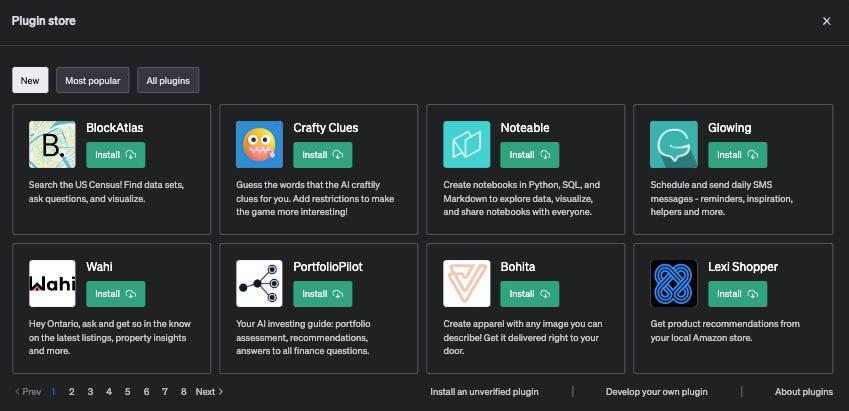Image resolution: width=849 pixels, height=411 pixels.
Task: Click the Glowing plugin title
Action: point(729,128)
